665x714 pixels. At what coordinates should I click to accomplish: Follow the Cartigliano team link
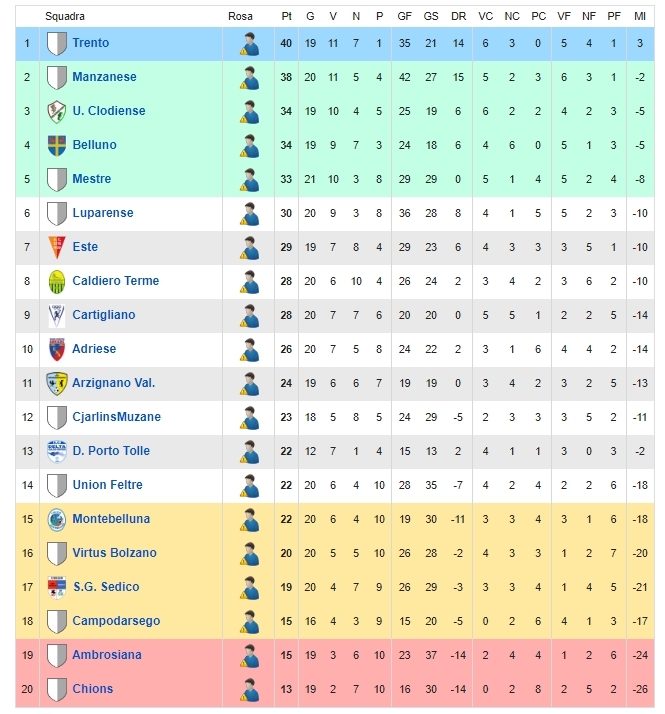[x=104, y=315]
